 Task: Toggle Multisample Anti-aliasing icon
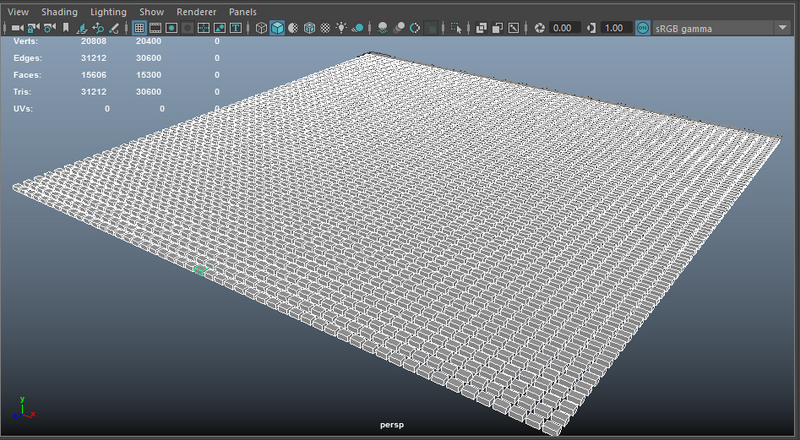click(x=415, y=28)
